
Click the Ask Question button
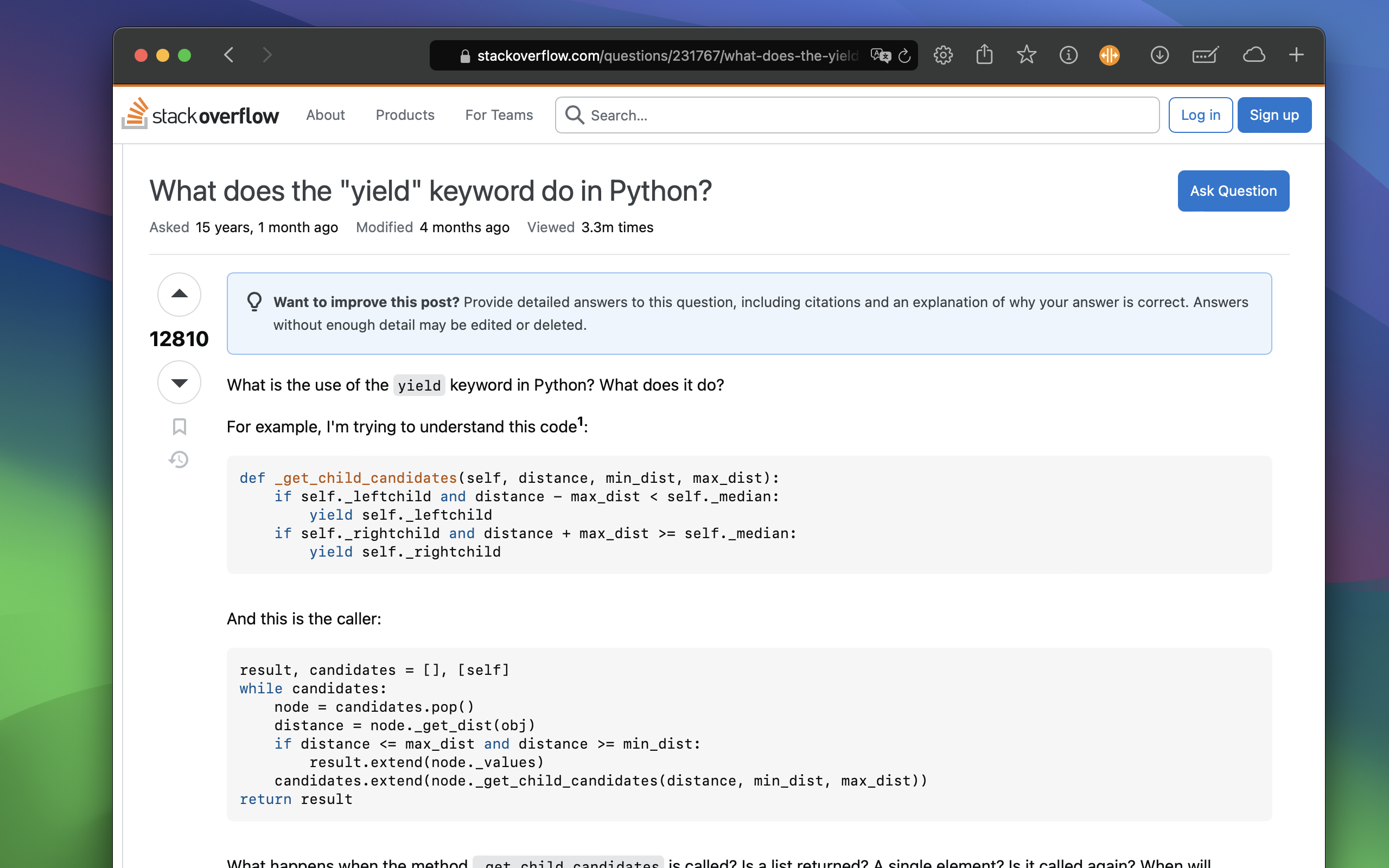[x=1233, y=191]
